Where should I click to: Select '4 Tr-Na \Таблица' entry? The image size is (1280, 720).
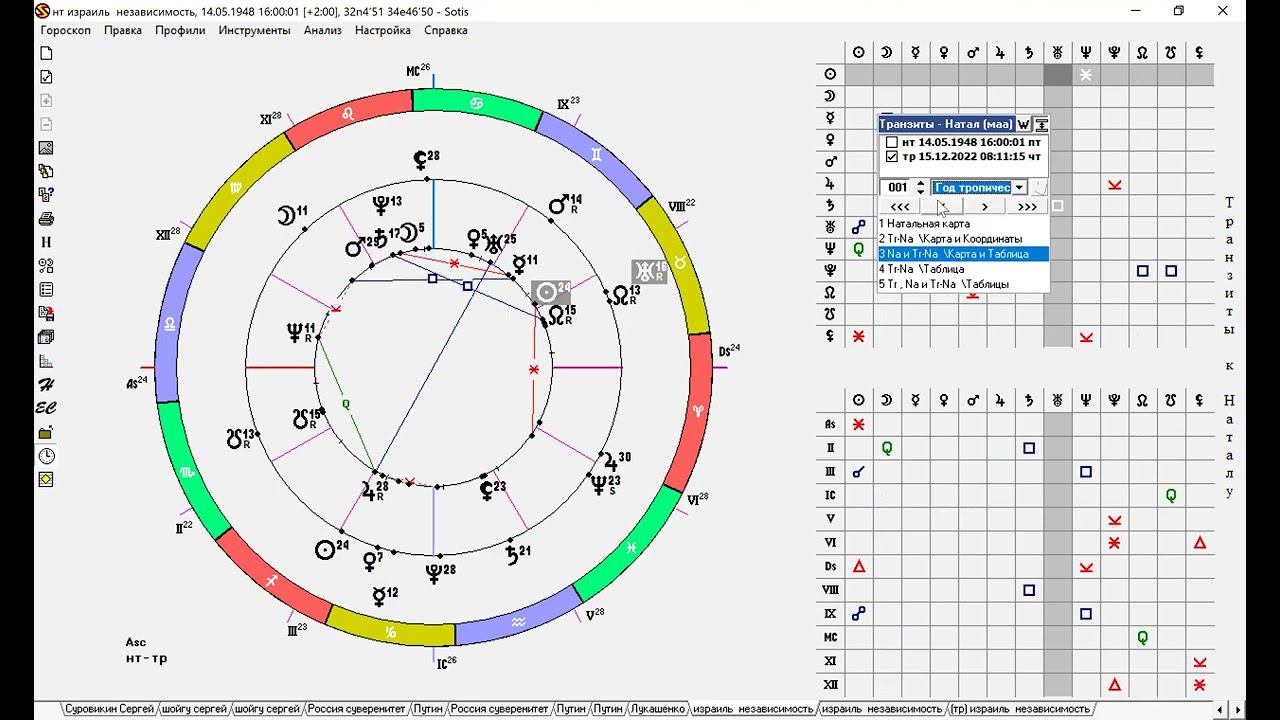[963, 269]
